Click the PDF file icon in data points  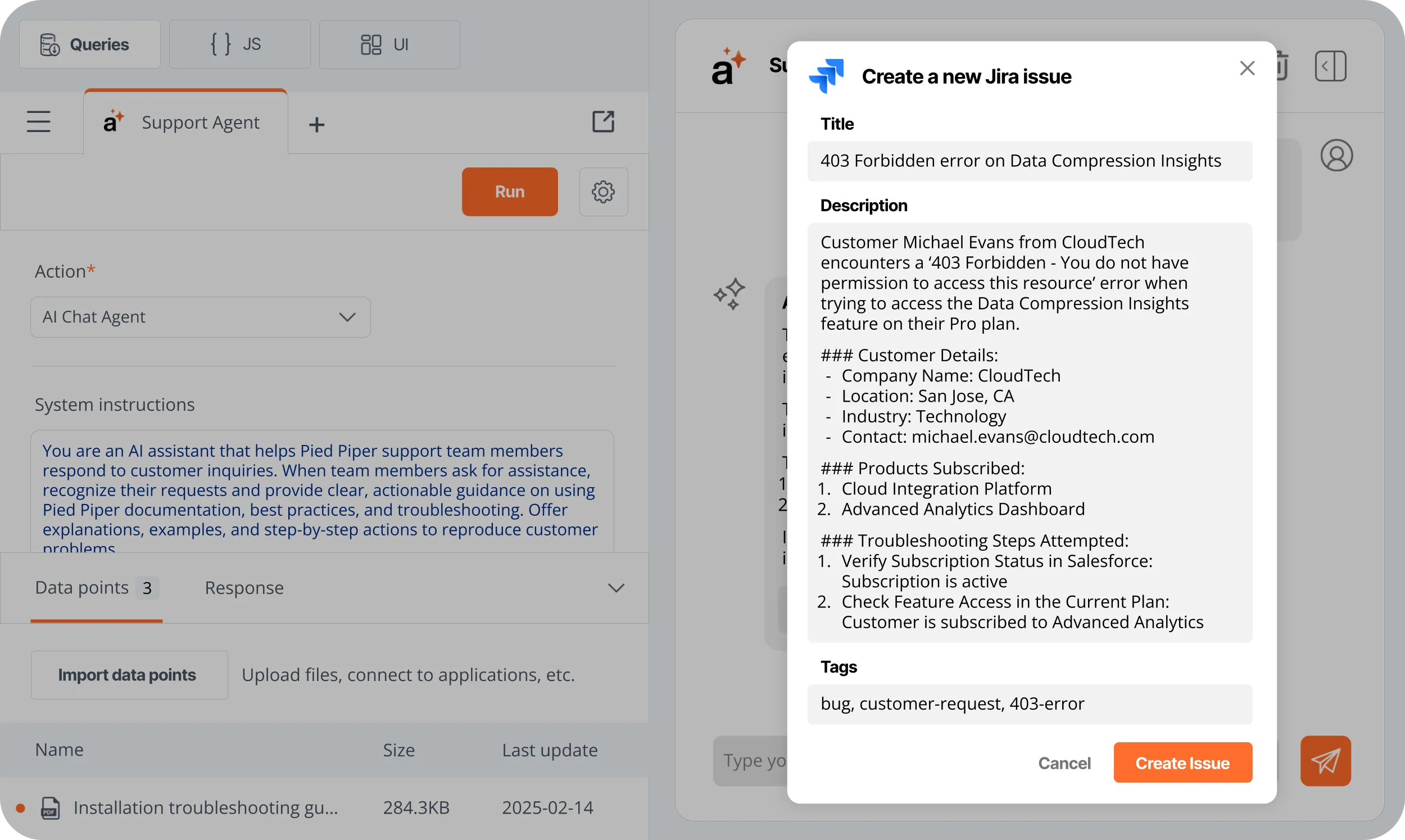click(51, 808)
